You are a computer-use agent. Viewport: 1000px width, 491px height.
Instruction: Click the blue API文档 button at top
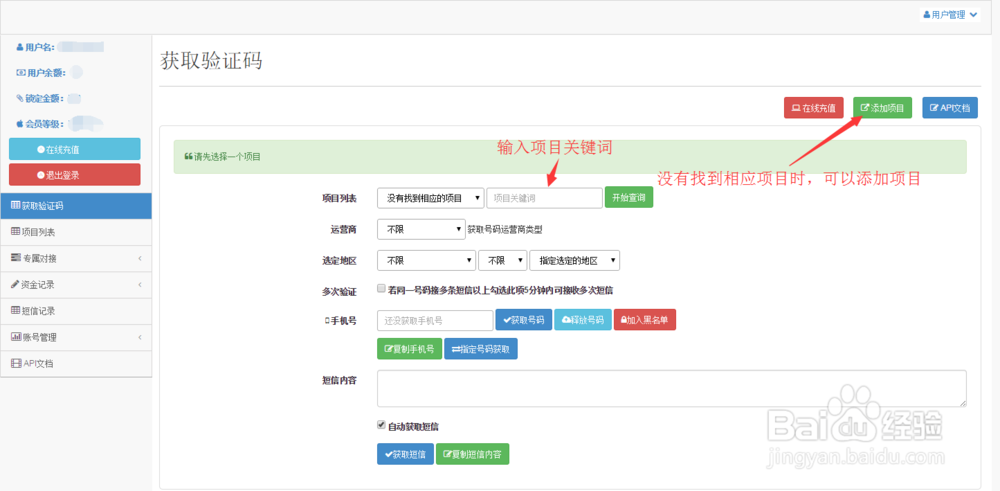[950, 108]
